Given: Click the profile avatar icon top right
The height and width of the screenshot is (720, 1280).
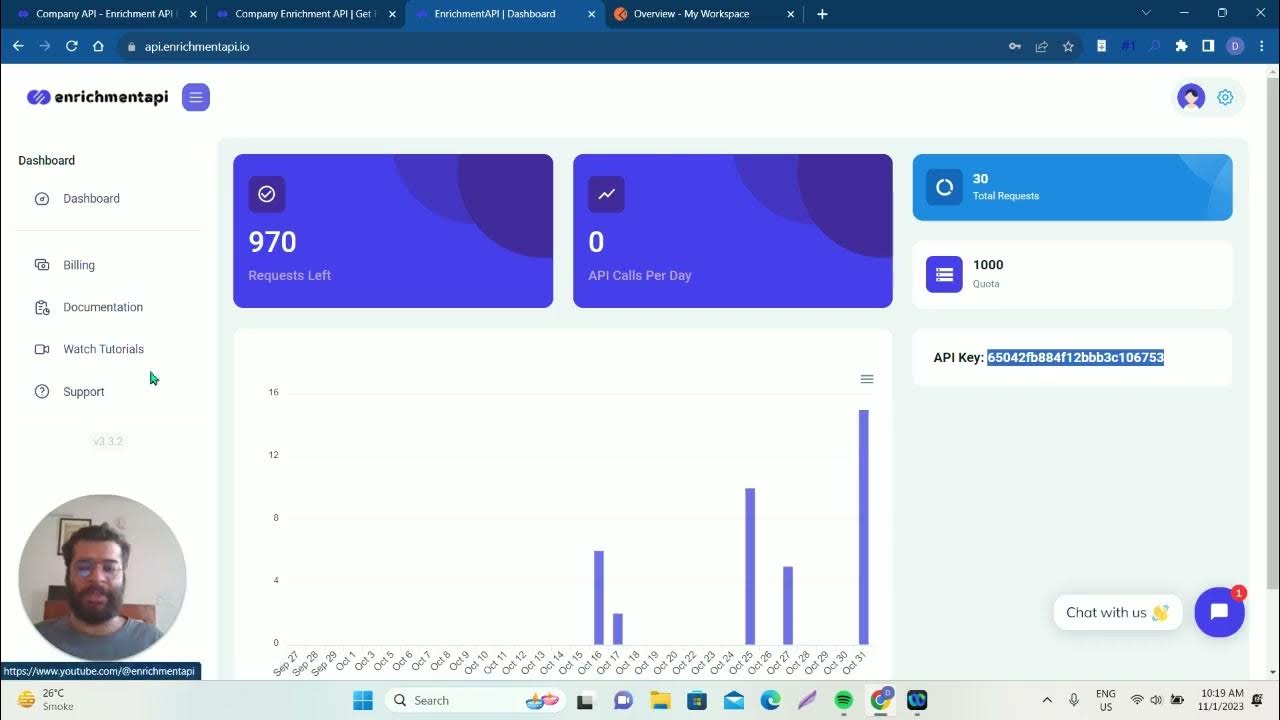Looking at the screenshot, I should (1190, 97).
